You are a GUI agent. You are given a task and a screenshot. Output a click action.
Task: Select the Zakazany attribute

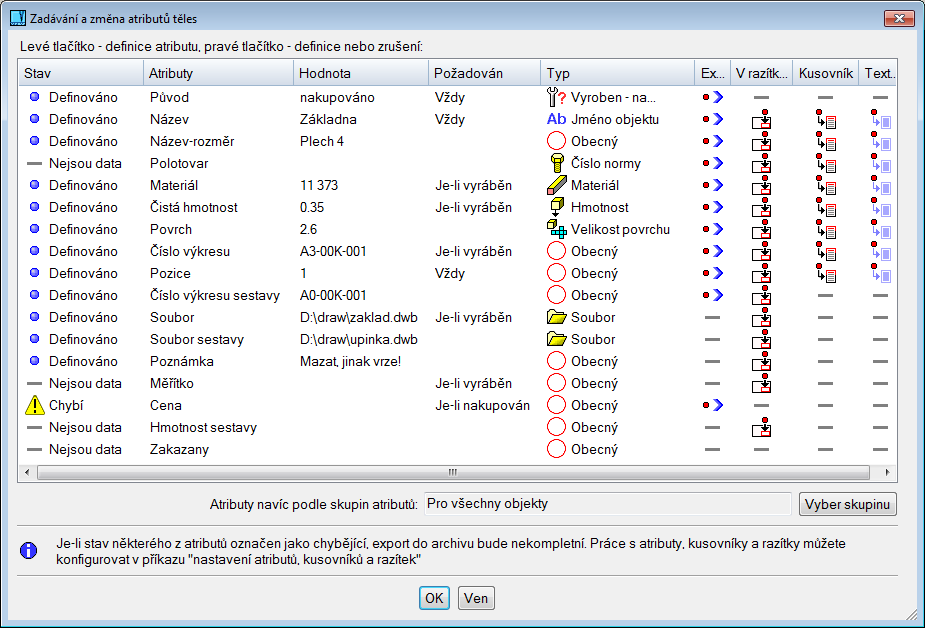point(179,449)
